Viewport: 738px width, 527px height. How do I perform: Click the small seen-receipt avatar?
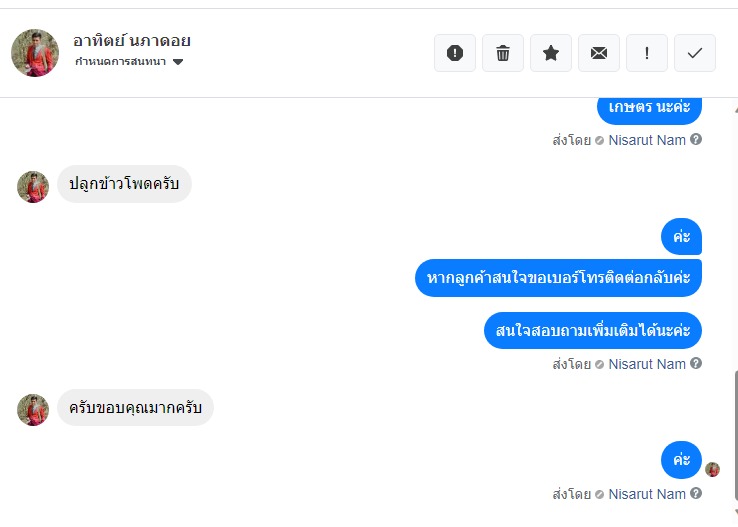[712, 469]
